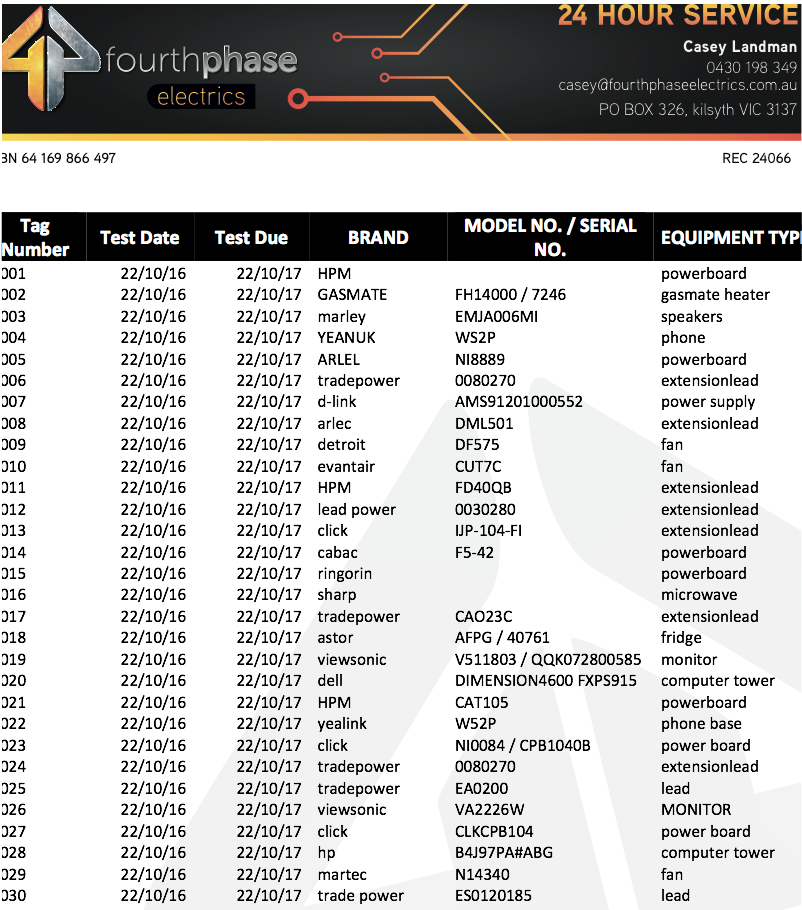This screenshot has width=802, height=910.
Task: Click model 'FH14000 / 7246'
Action: pos(510,295)
